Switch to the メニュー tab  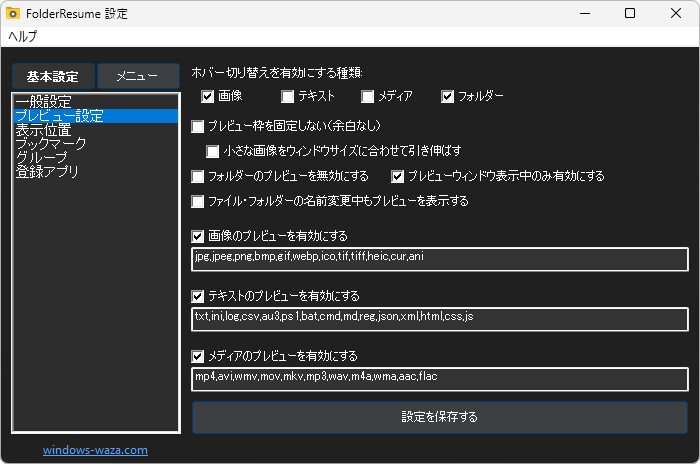138,76
